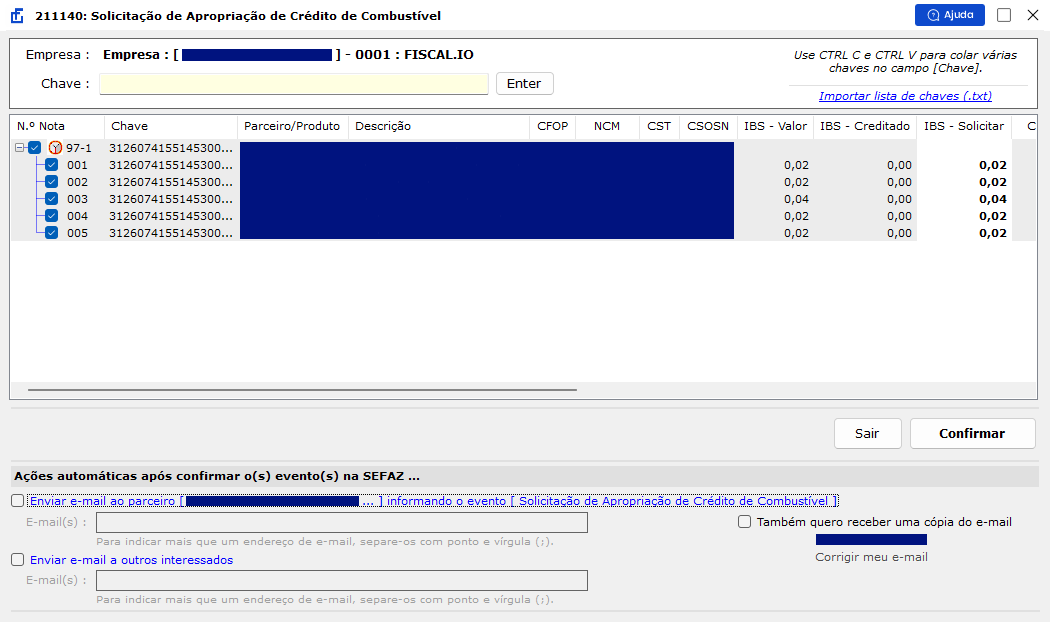Click Corrigir meu e-mail link
The height and width of the screenshot is (622, 1050).
coord(871,557)
